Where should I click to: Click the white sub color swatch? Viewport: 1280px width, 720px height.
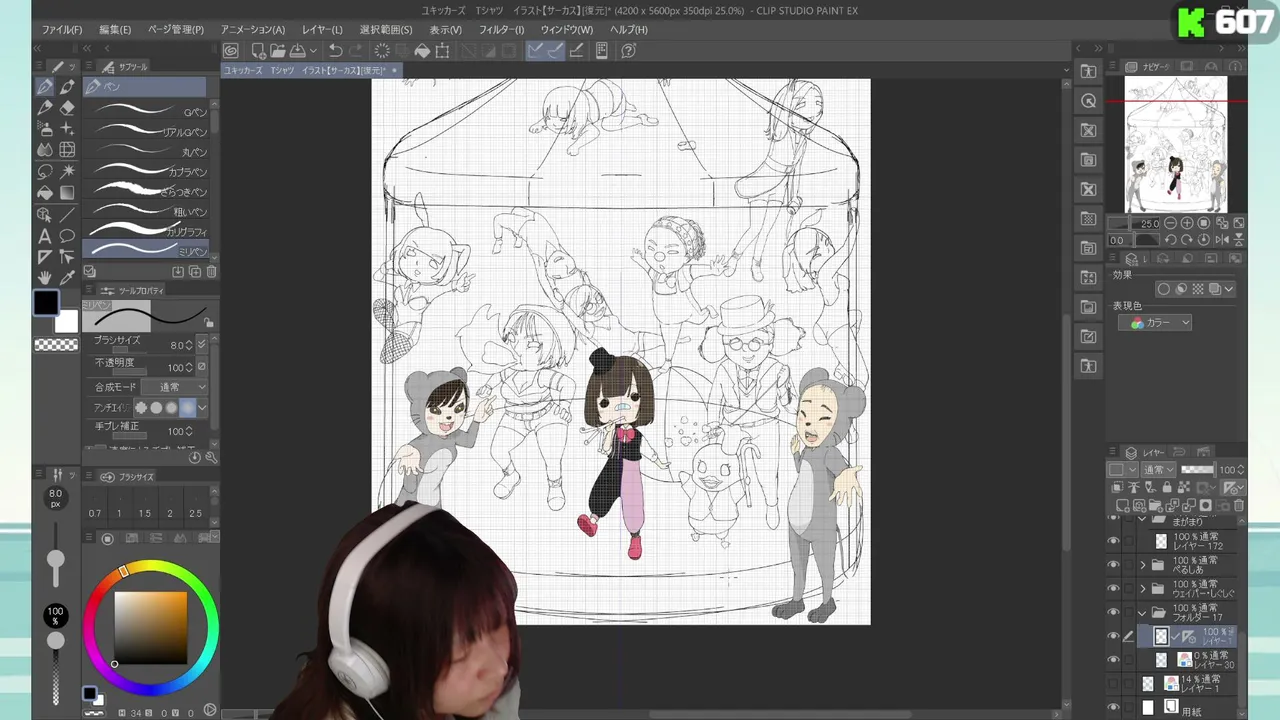(66, 321)
